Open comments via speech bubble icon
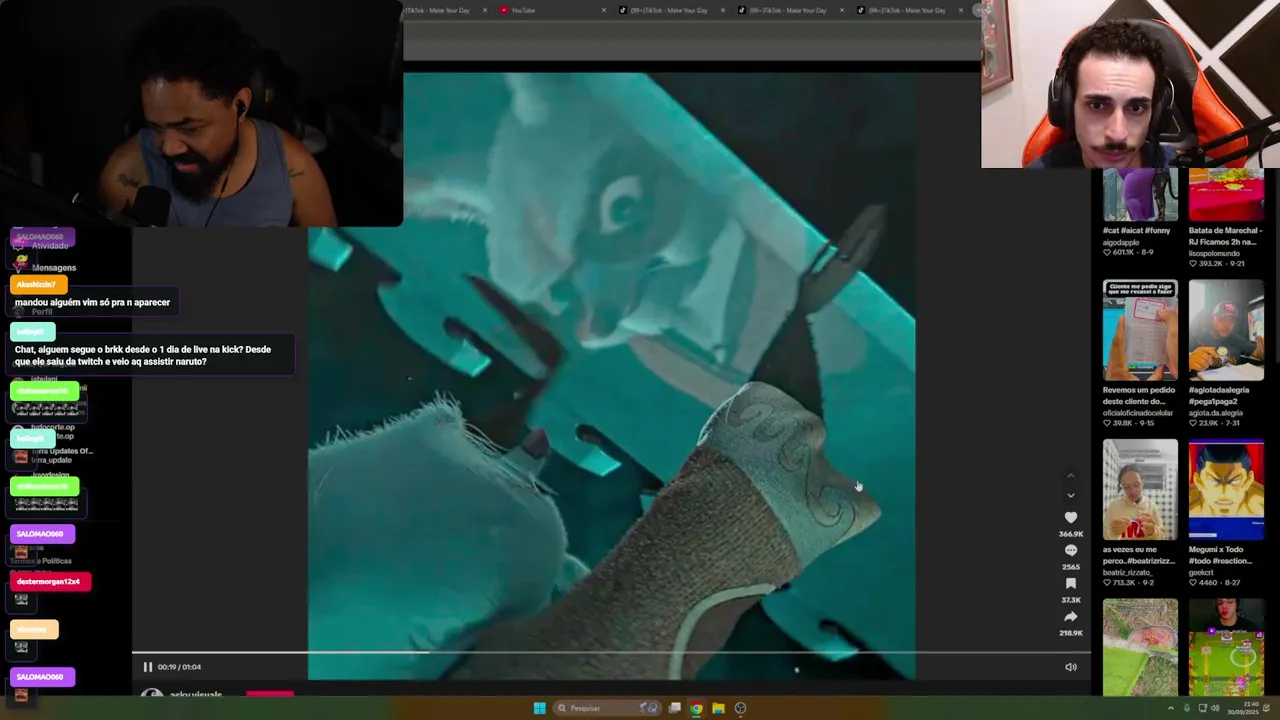 click(x=1070, y=551)
